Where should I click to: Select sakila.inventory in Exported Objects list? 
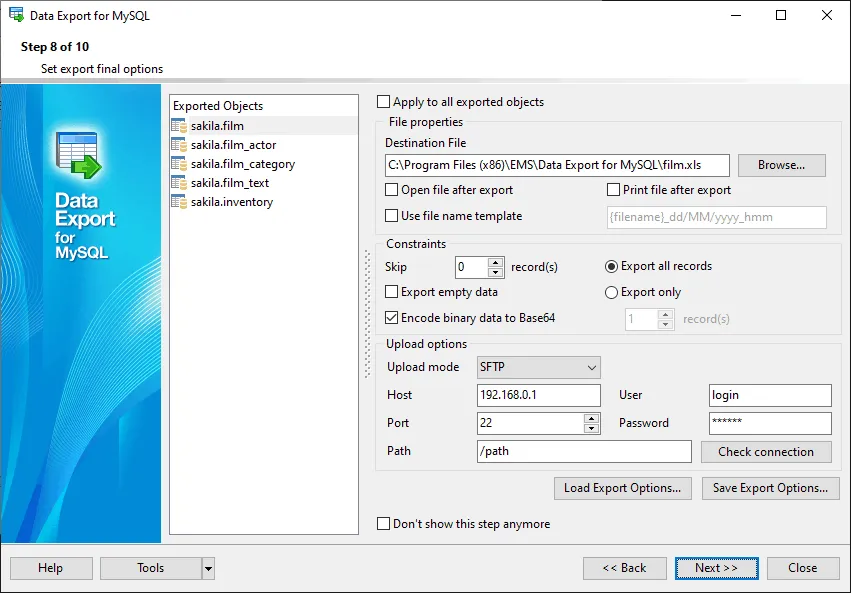(232, 202)
